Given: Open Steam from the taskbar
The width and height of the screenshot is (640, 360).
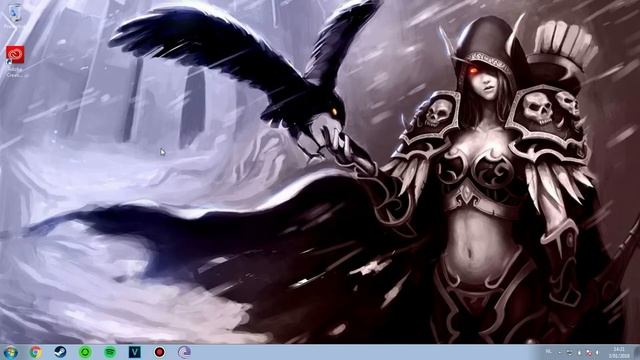Looking at the screenshot, I should (60, 352).
